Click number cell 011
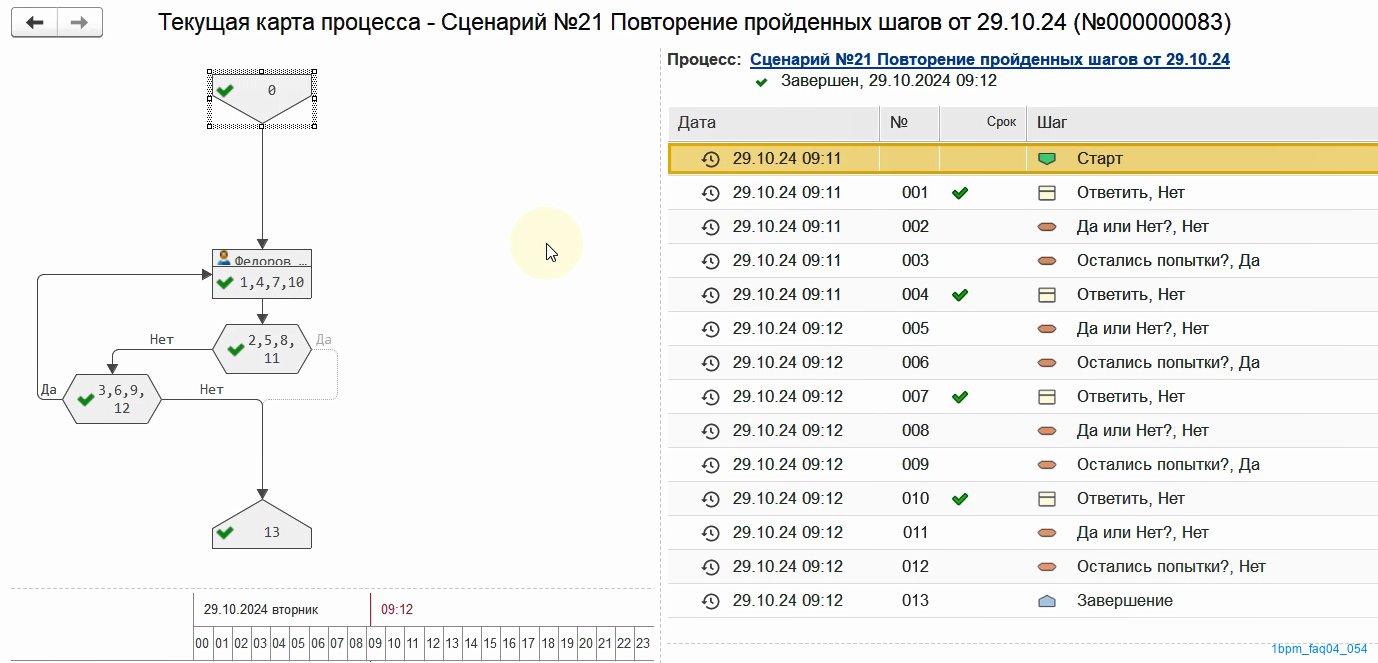Screen dimensions: 1378x663 (x=915, y=533)
